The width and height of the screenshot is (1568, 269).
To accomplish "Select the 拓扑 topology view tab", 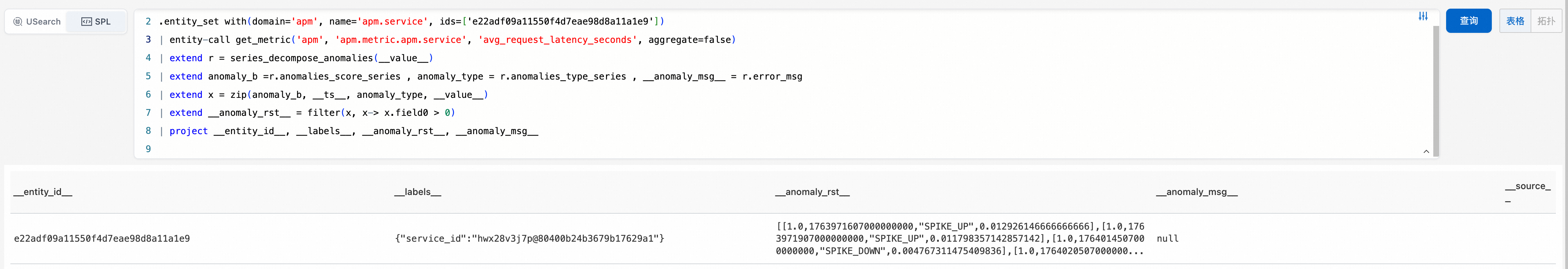I will (1545, 21).
